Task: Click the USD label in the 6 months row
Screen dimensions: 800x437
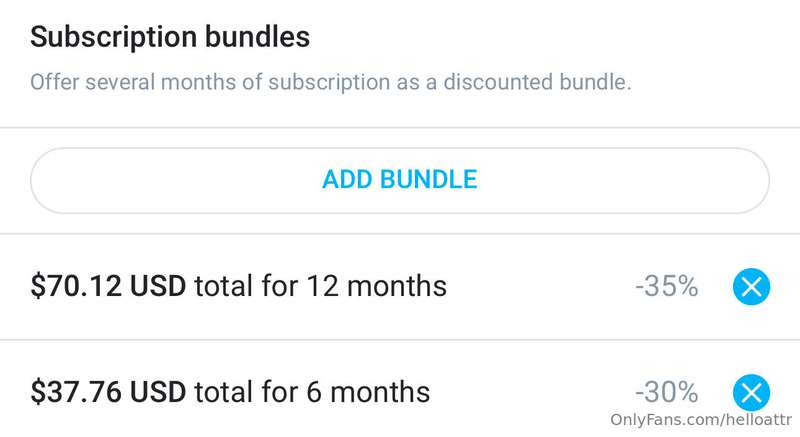Action: [160, 391]
